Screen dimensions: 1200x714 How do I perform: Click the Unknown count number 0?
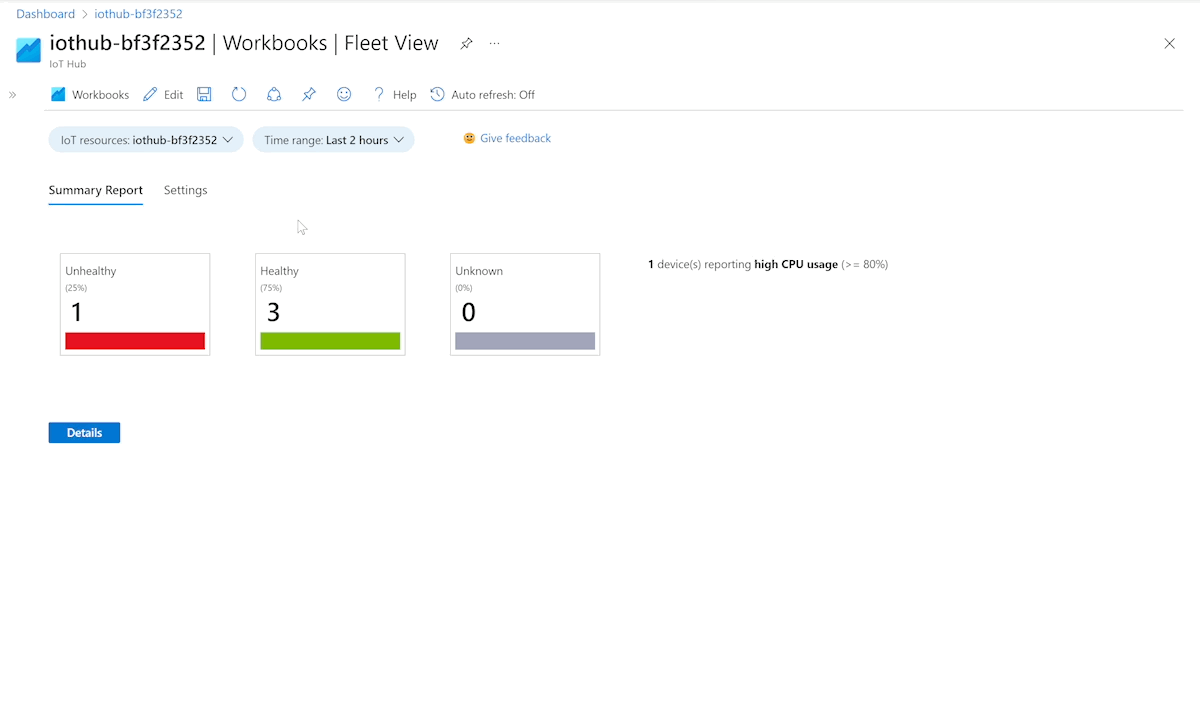(x=468, y=313)
